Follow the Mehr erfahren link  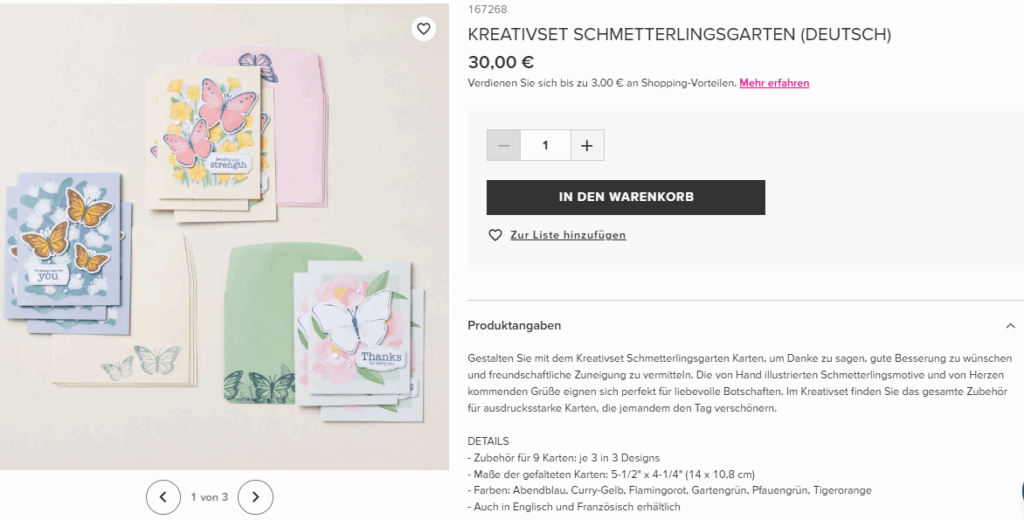point(775,83)
